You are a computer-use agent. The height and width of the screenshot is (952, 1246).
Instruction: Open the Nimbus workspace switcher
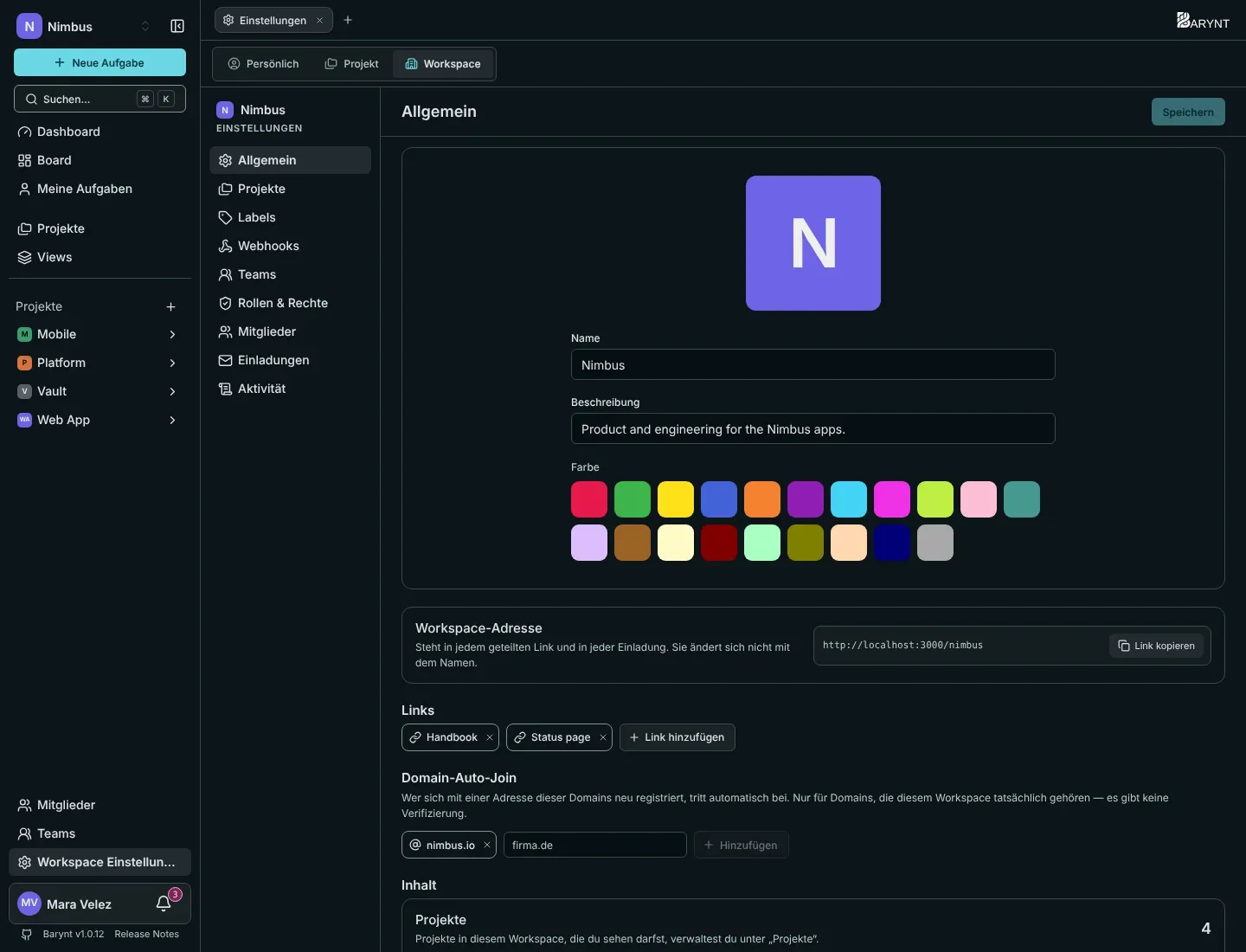click(84, 26)
